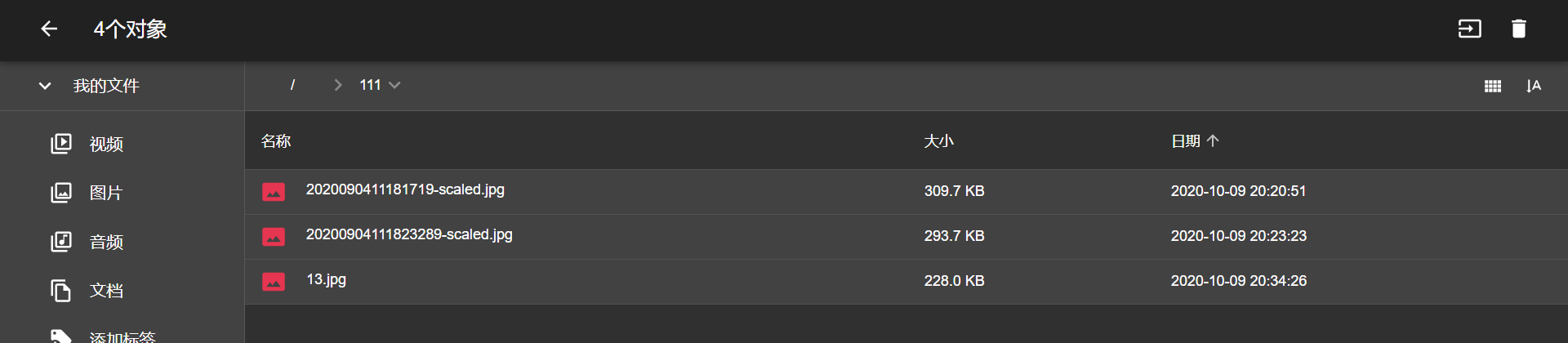
Task: Select file 20200904111823289-scaled.jpg
Action: point(409,234)
